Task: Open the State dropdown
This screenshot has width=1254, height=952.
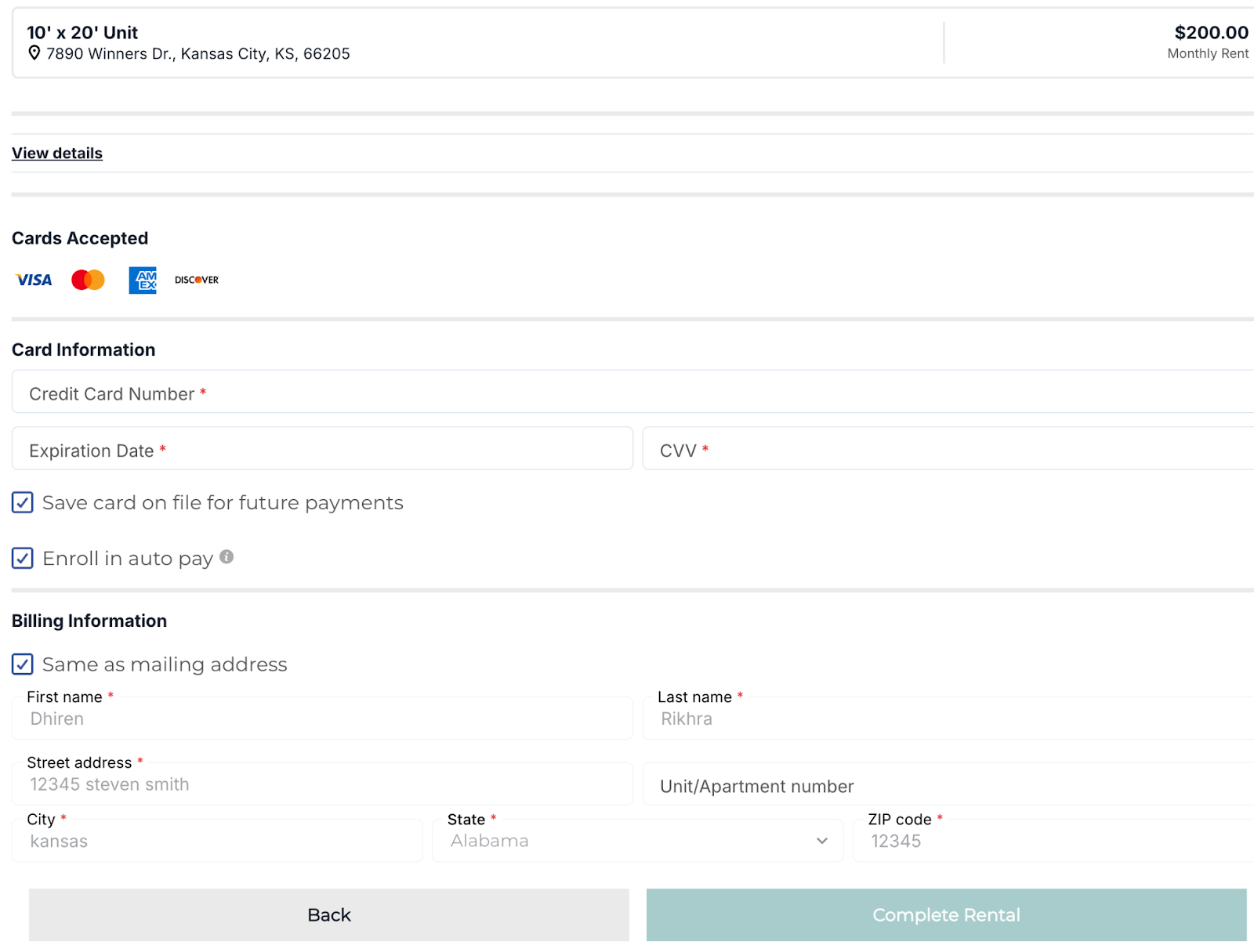Action: 636,841
